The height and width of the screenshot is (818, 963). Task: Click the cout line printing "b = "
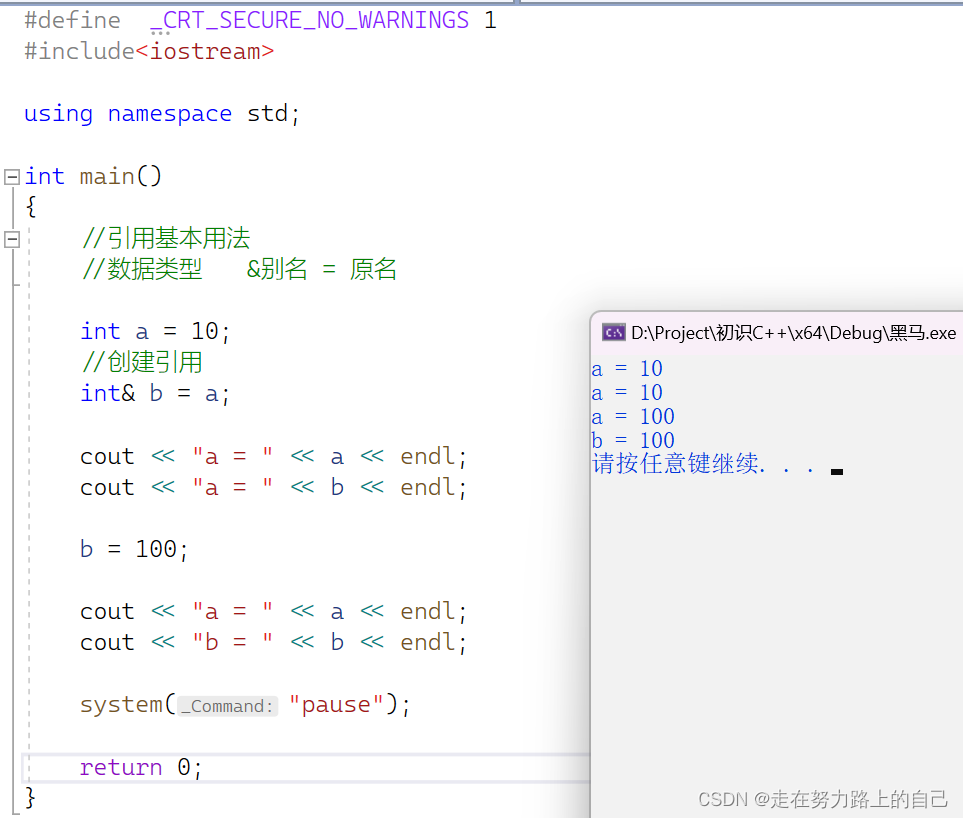coord(273,642)
